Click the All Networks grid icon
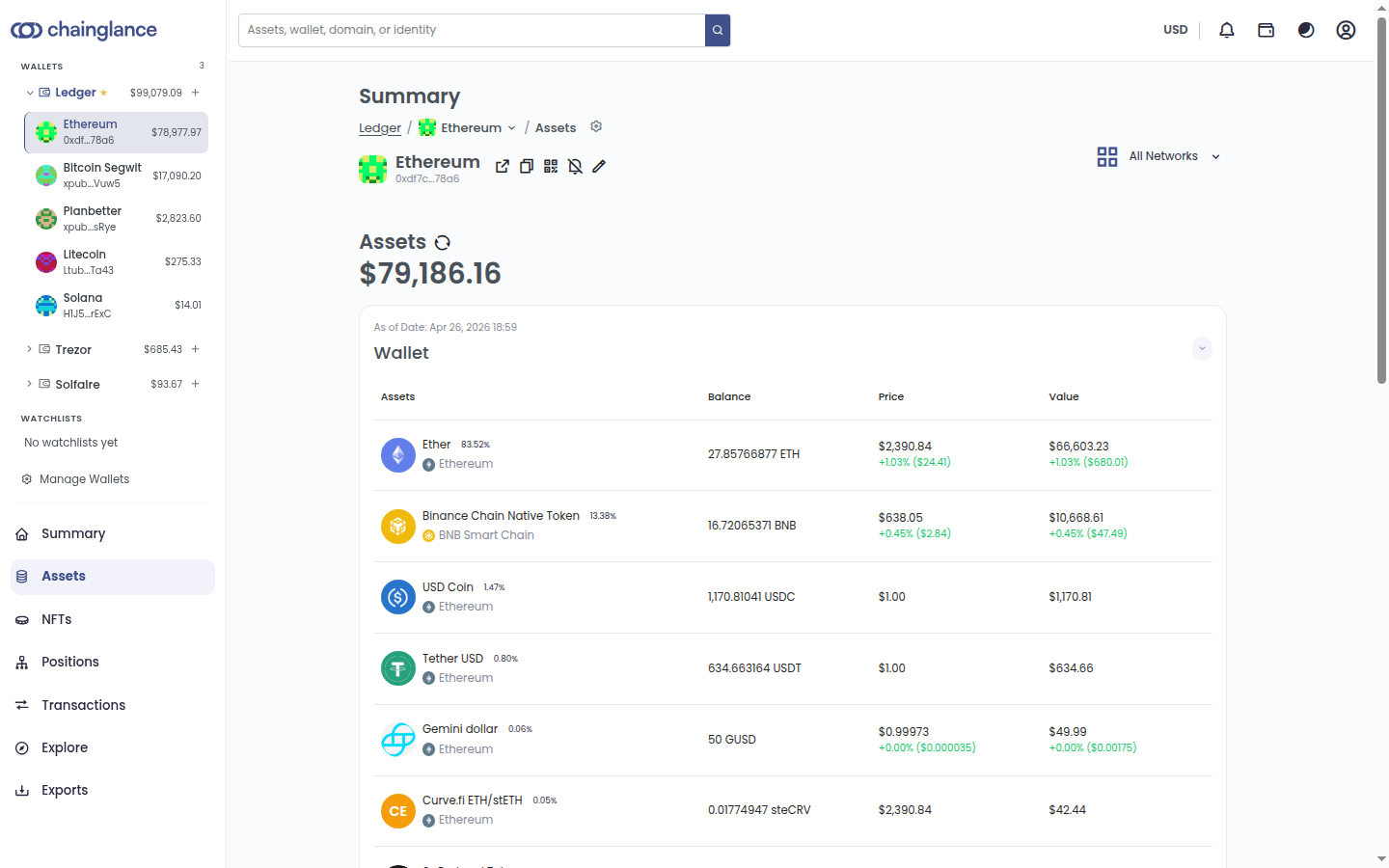The width and height of the screenshot is (1389, 868). tap(1107, 156)
